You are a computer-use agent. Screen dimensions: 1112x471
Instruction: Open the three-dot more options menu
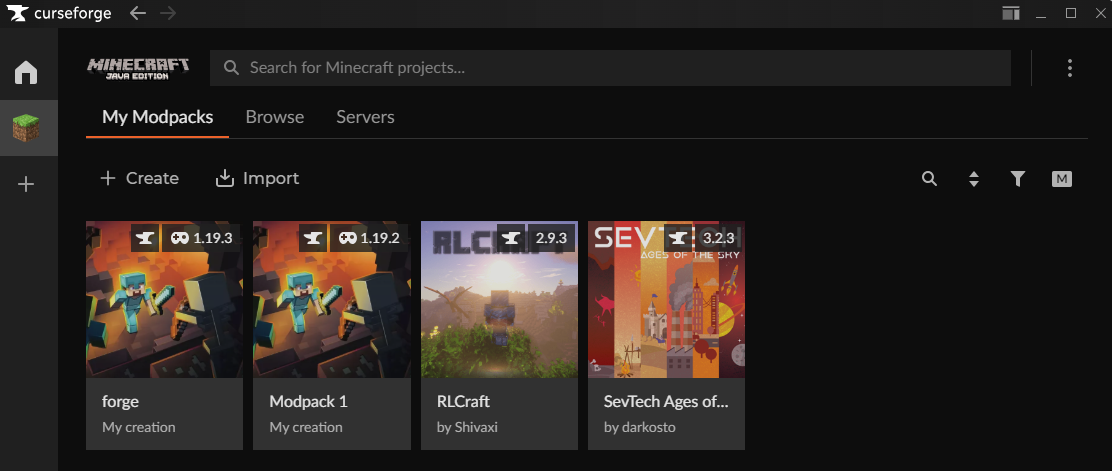1069,68
